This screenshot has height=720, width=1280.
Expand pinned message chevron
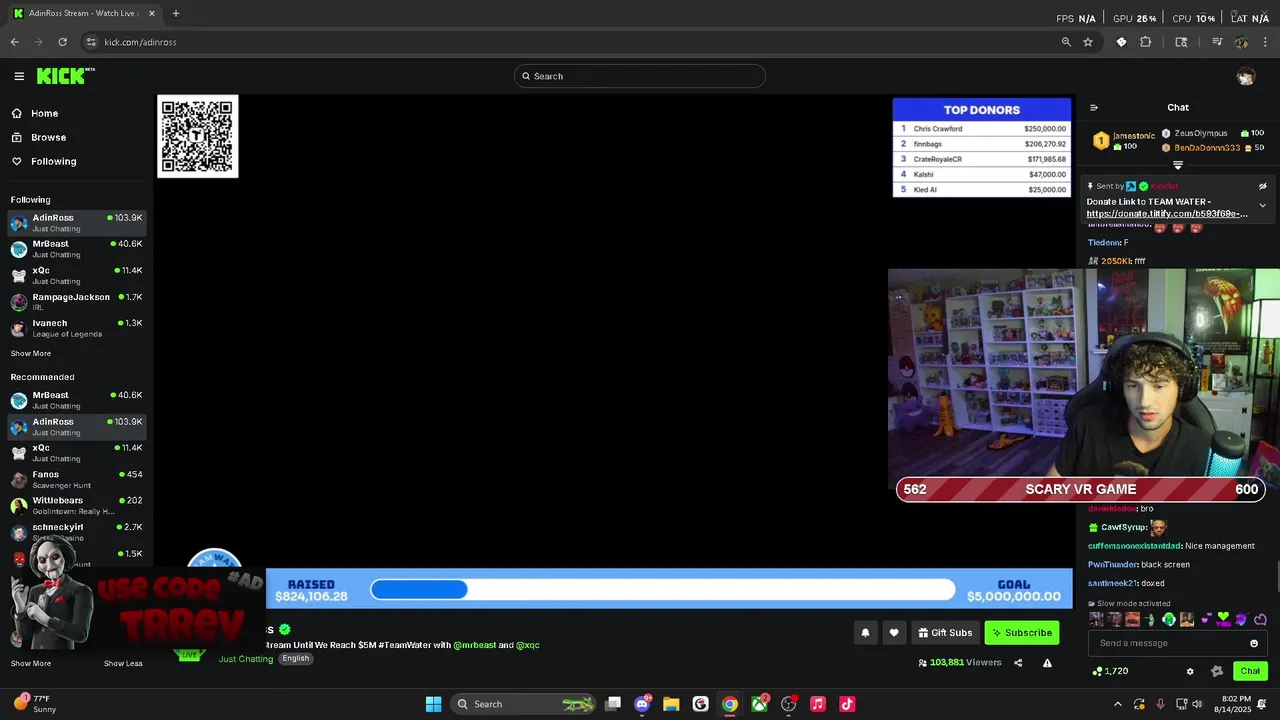(x=1262, y=205)
